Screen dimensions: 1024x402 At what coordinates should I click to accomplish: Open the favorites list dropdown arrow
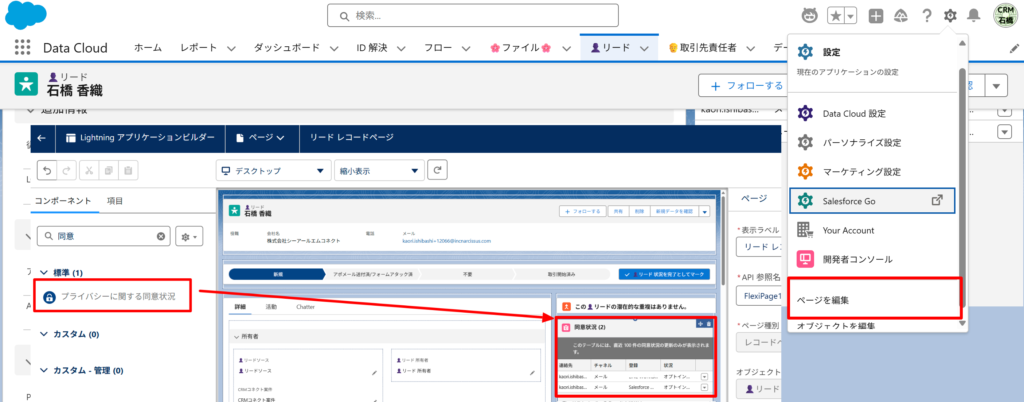[x=851, y=16]
